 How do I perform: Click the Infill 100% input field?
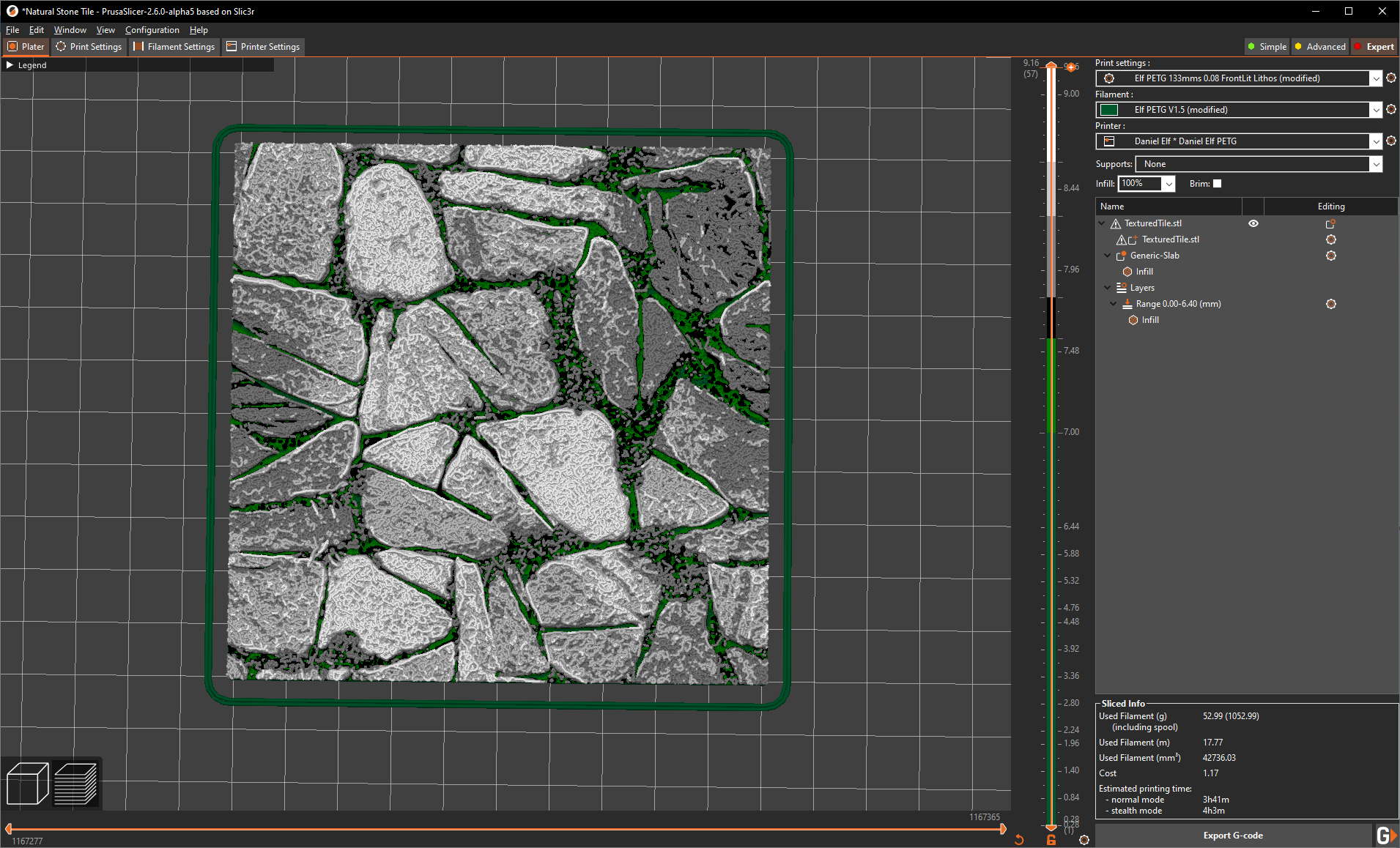(x=1140, y=184)
